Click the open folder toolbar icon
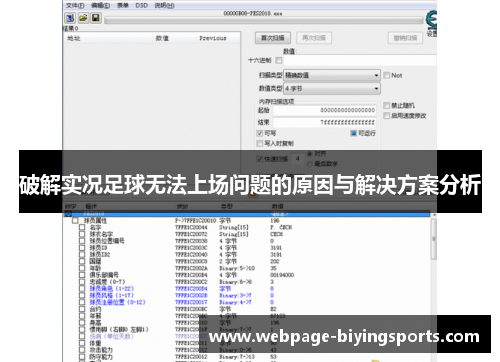The image size is (500, 362). click(x=83, y=18)
